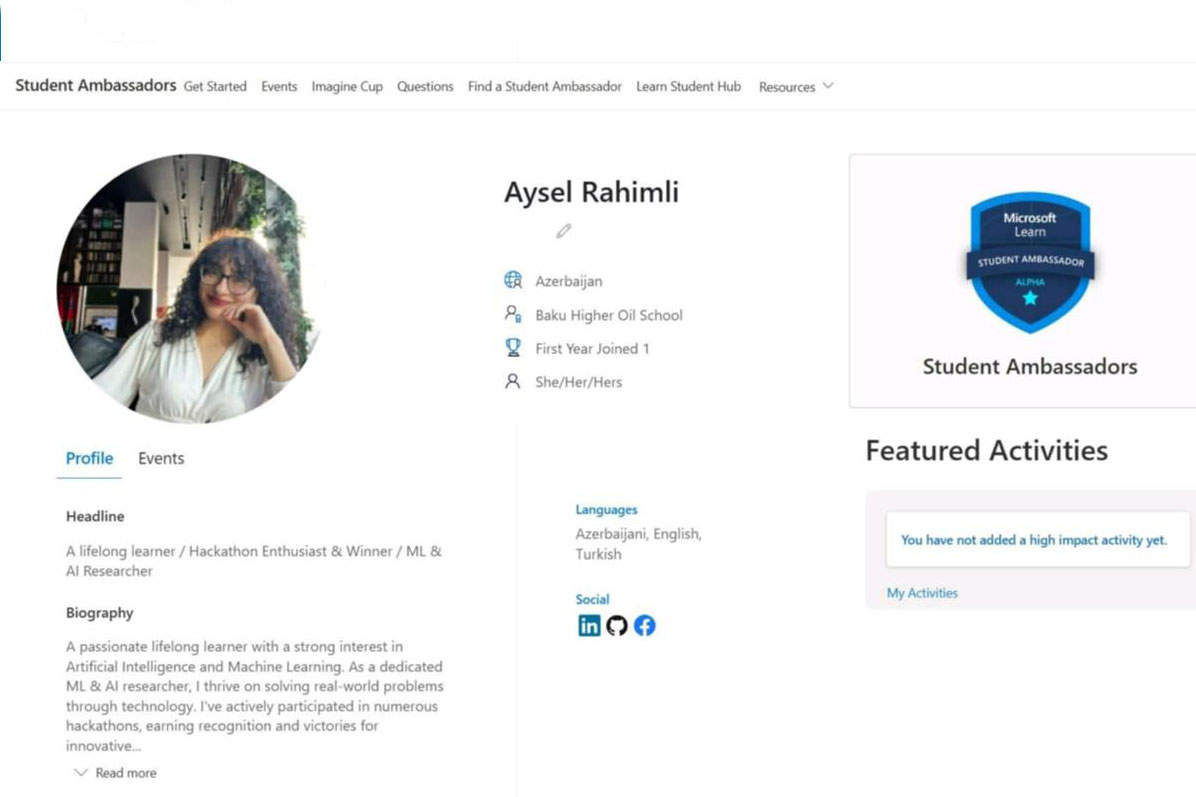Open the Learn Student Hub link
The width and height of the screenshot is (1196, 797).
(x=689, y=87)
